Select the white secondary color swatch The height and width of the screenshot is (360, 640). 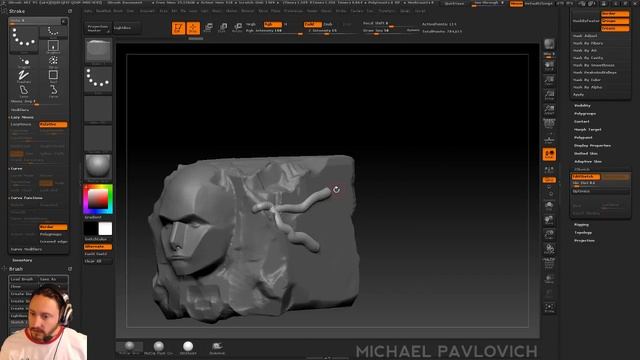click(x=105, y=229)
